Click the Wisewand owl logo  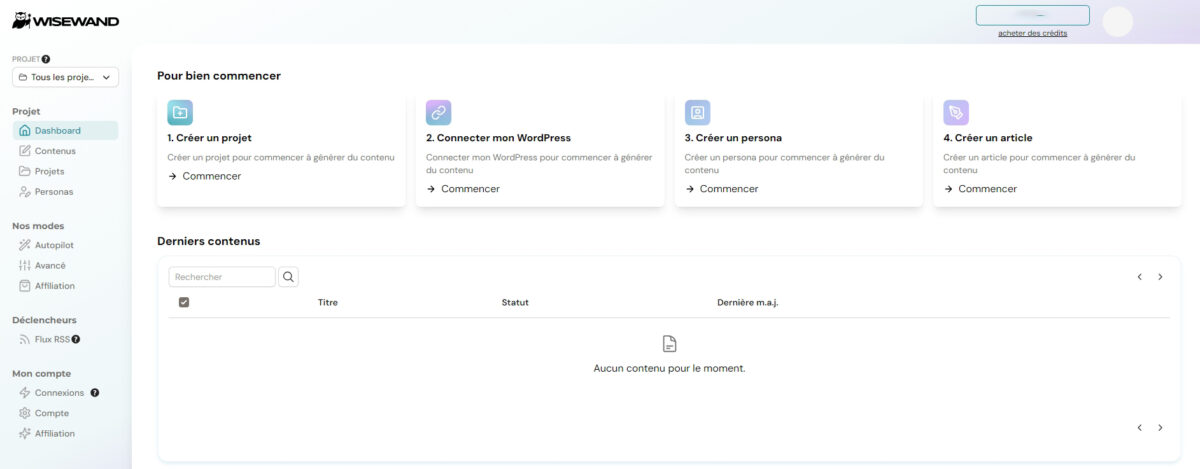(20, 20)
